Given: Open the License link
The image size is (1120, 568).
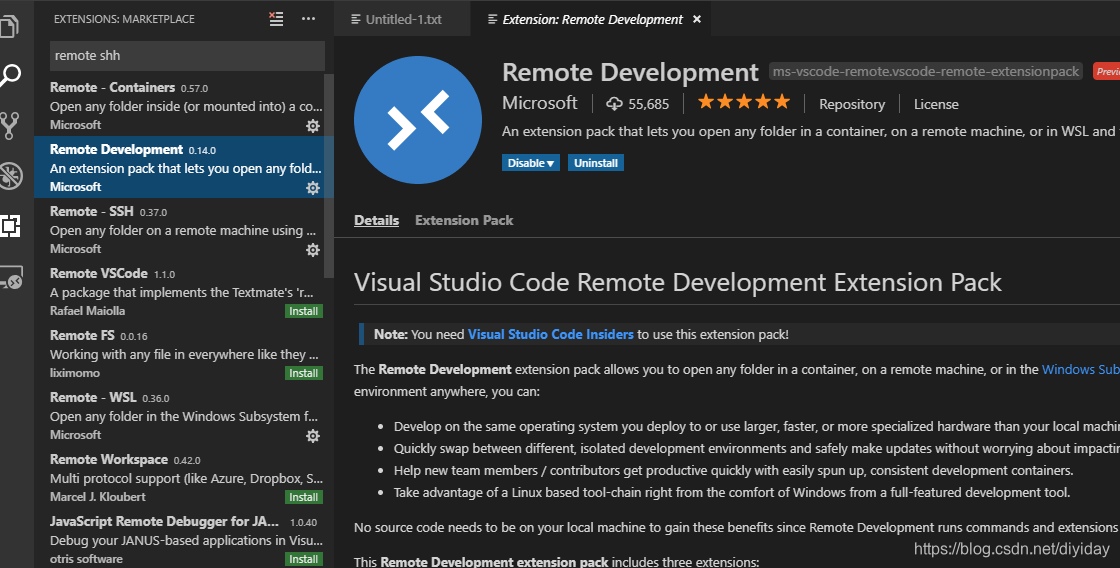Looking at the screenshot, I should [936, 104].
